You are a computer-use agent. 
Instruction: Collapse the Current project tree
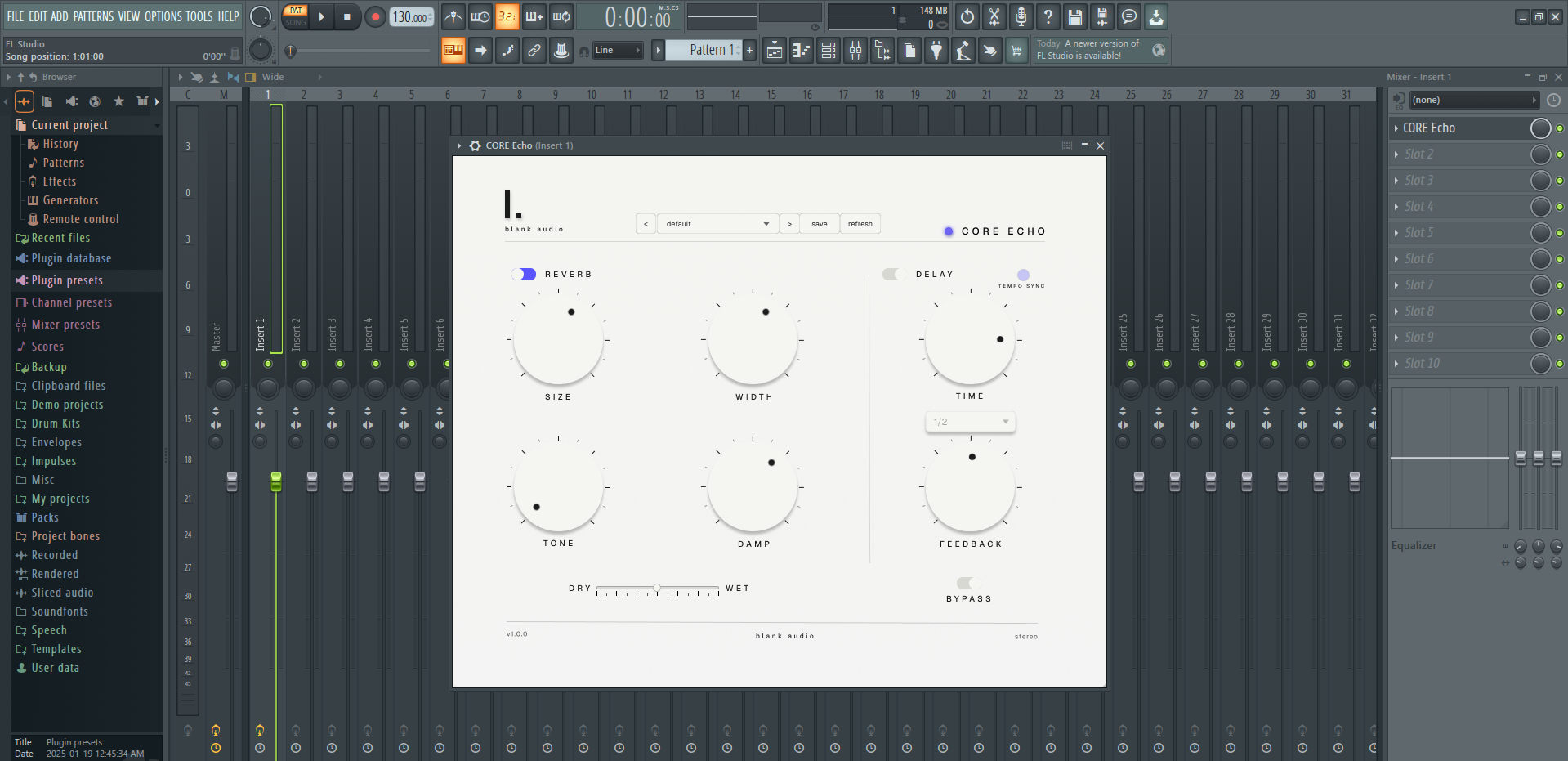[x=157, y=125]
